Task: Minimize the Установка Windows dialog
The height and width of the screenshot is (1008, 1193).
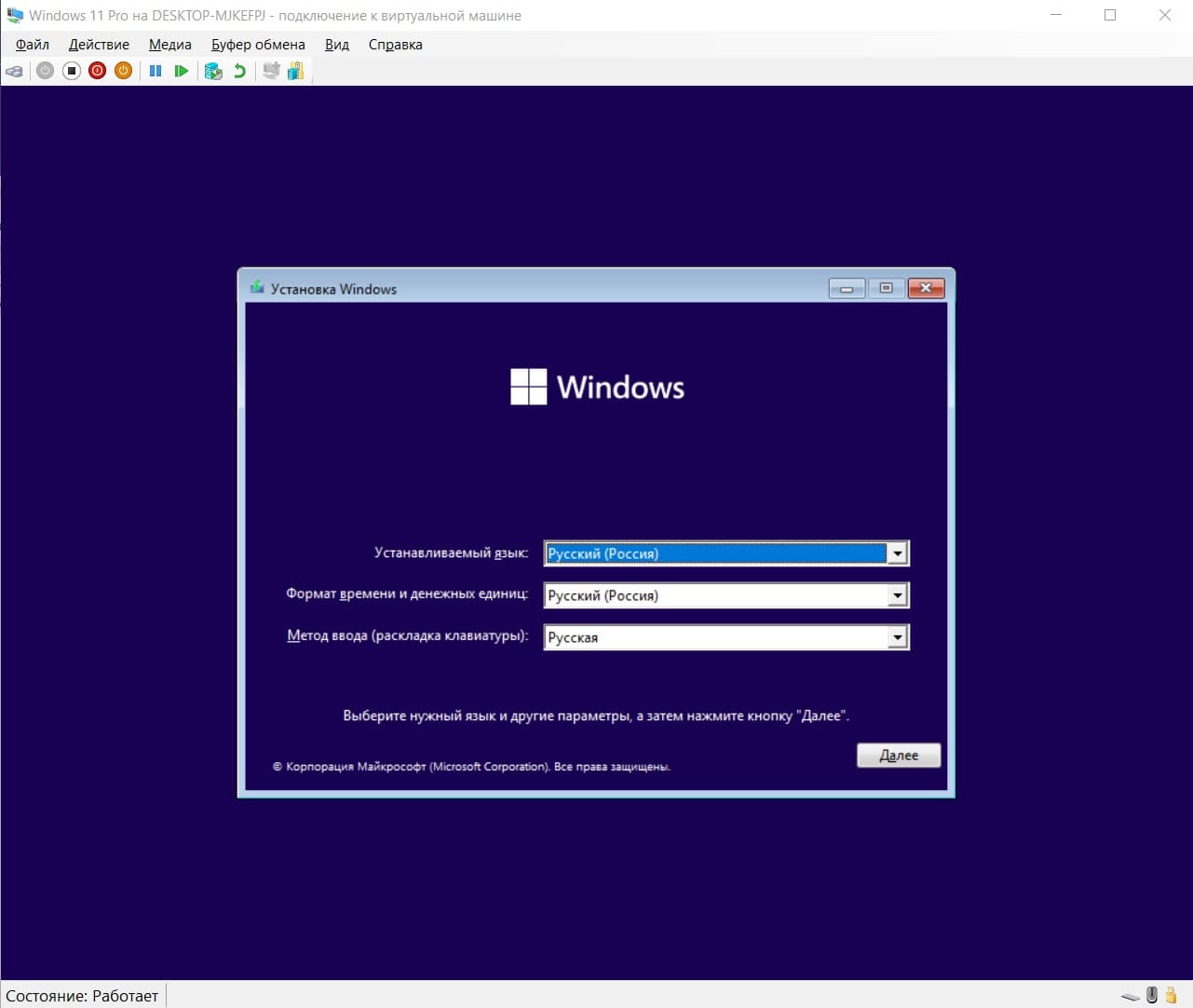Action: click(847, 289)
